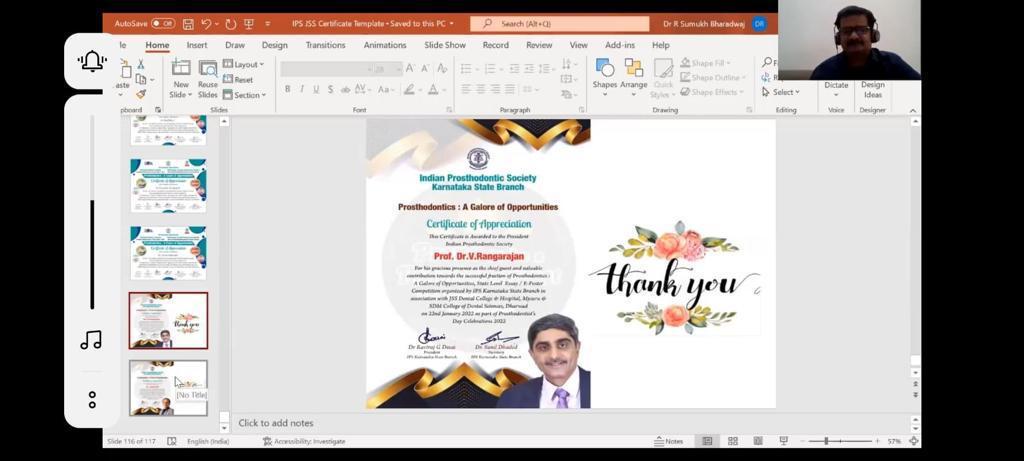This screenshot has width=1024, height=461.
Task: Click the zoom slider in status bar
Action: (x=840, y=441)
